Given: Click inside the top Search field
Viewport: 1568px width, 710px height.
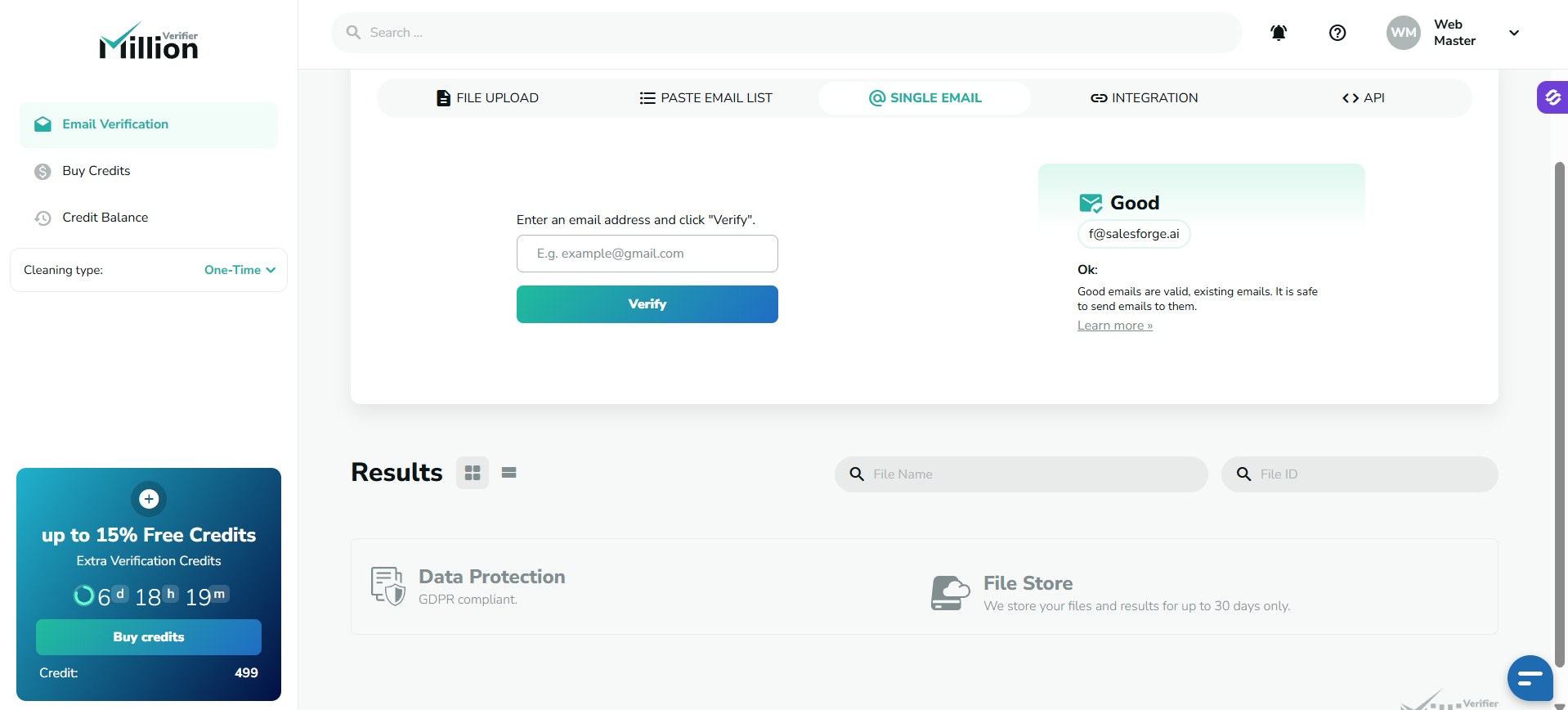Looking at the screenshot, I should [x=786, y=33].
